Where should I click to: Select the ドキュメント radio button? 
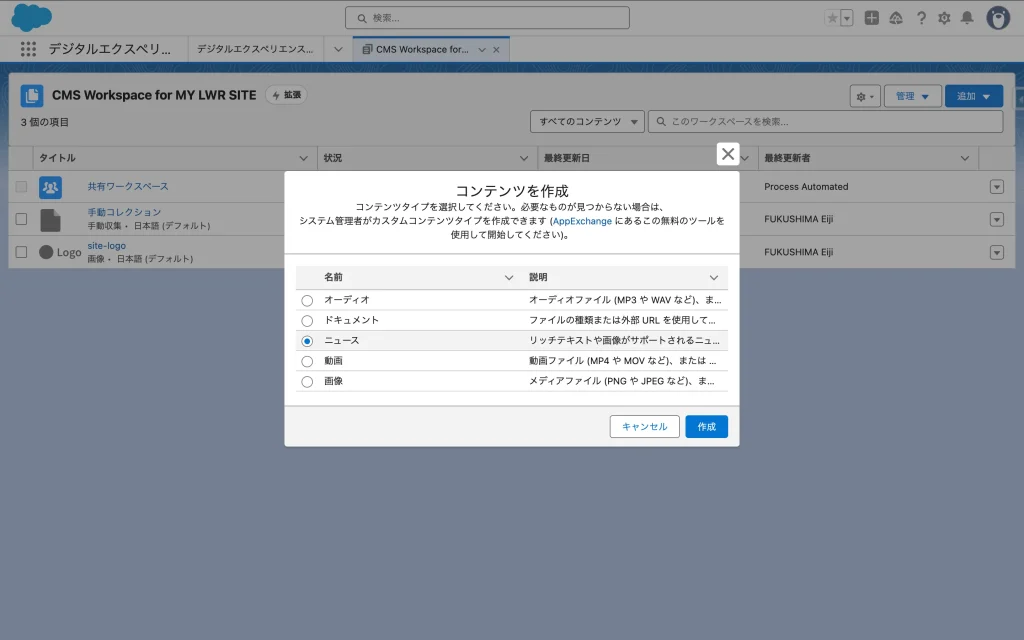coord(307,321)
